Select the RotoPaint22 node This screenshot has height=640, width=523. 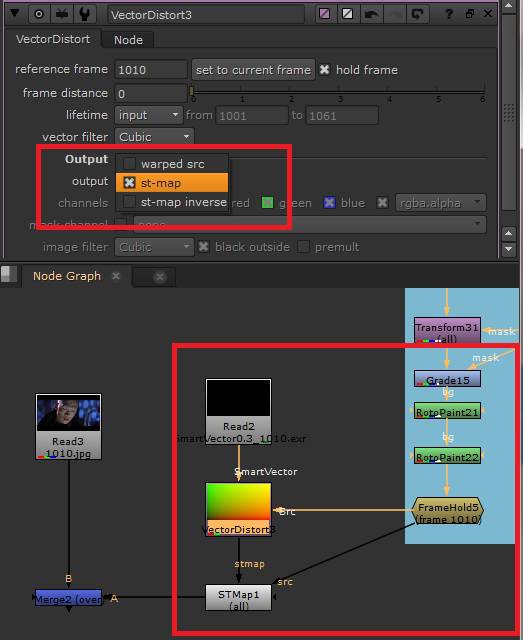click(447, 456)
